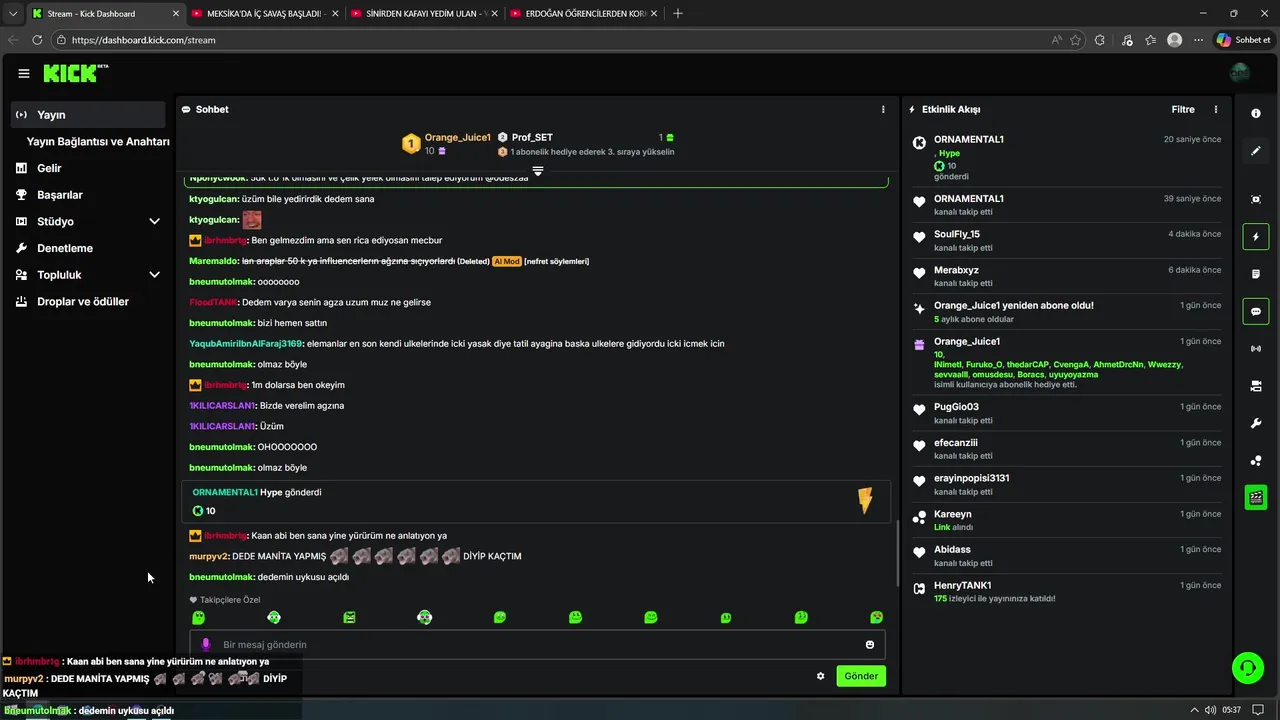Click the purple gift icon beside Orange_Juice1
The height and width of the screenshot is (720, 1280).
click(x=919, y=345)
